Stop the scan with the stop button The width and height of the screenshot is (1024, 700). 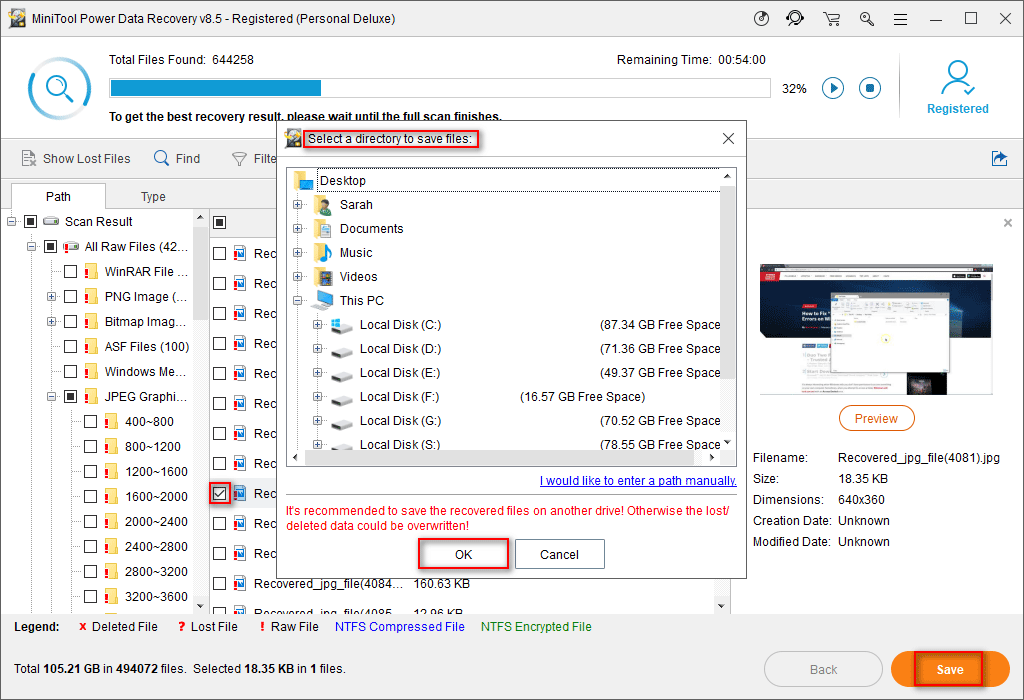869,88
